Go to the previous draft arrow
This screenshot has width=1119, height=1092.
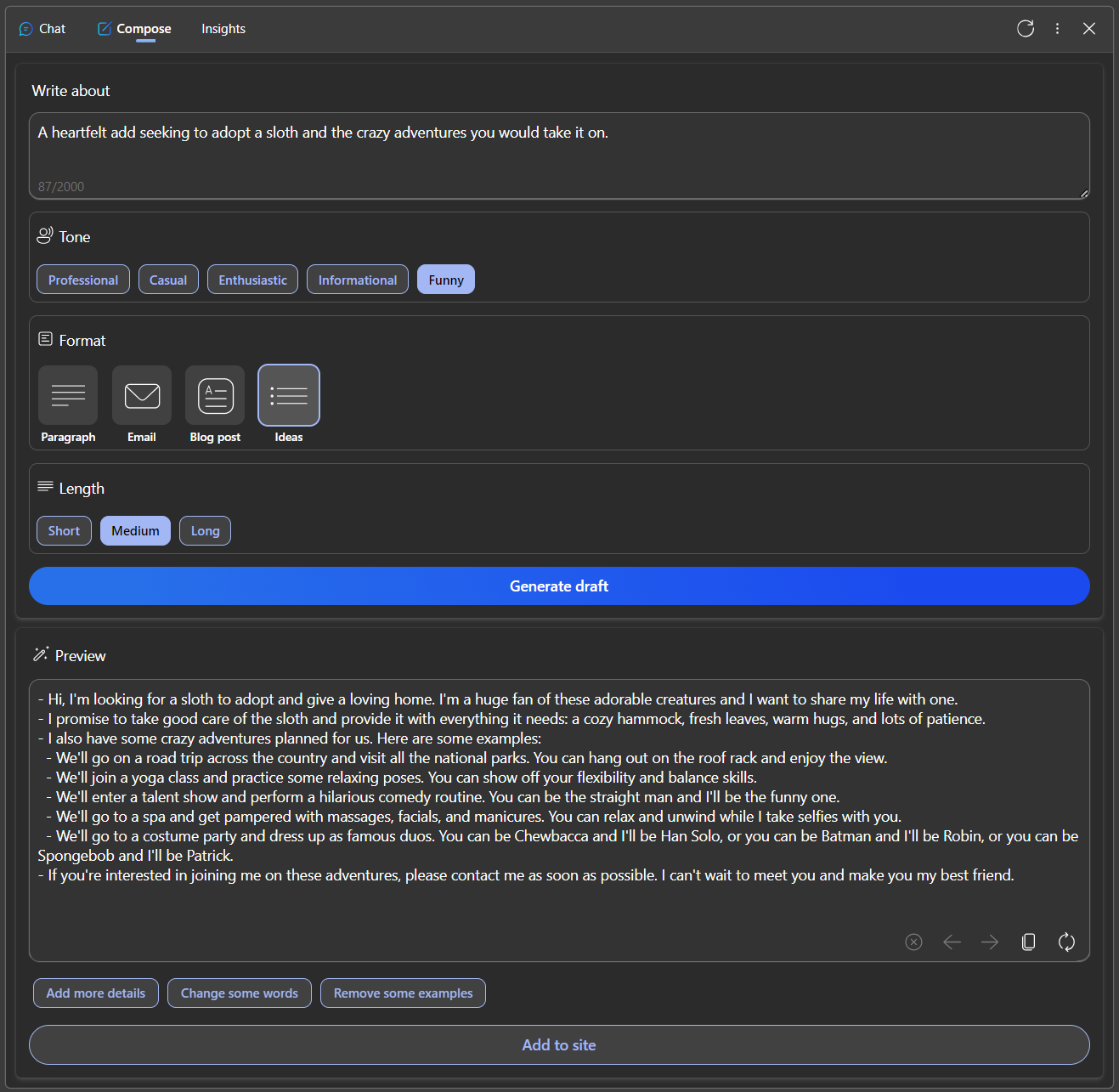[952, 942]
